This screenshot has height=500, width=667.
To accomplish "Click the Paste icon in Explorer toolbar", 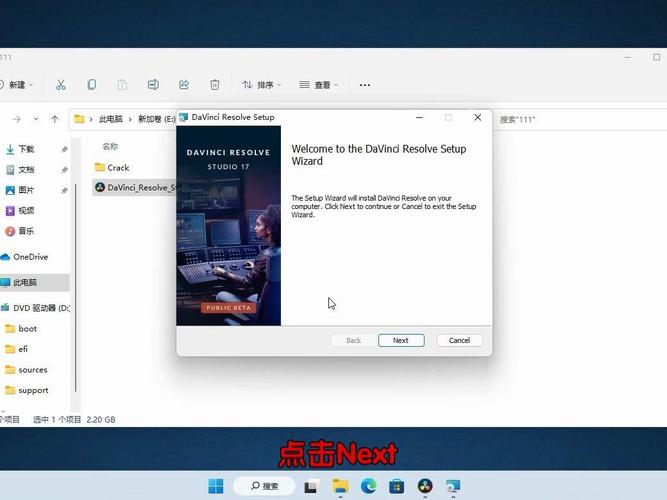I will 123,85.
